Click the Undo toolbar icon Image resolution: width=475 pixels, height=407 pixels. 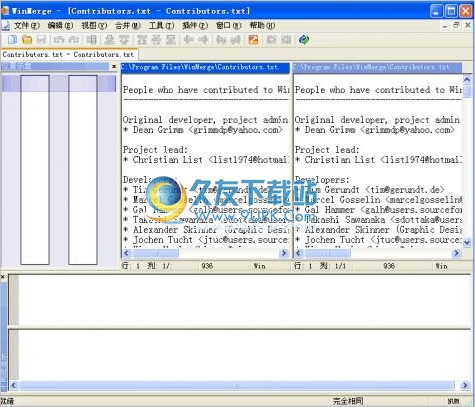(x=59, y=40)
